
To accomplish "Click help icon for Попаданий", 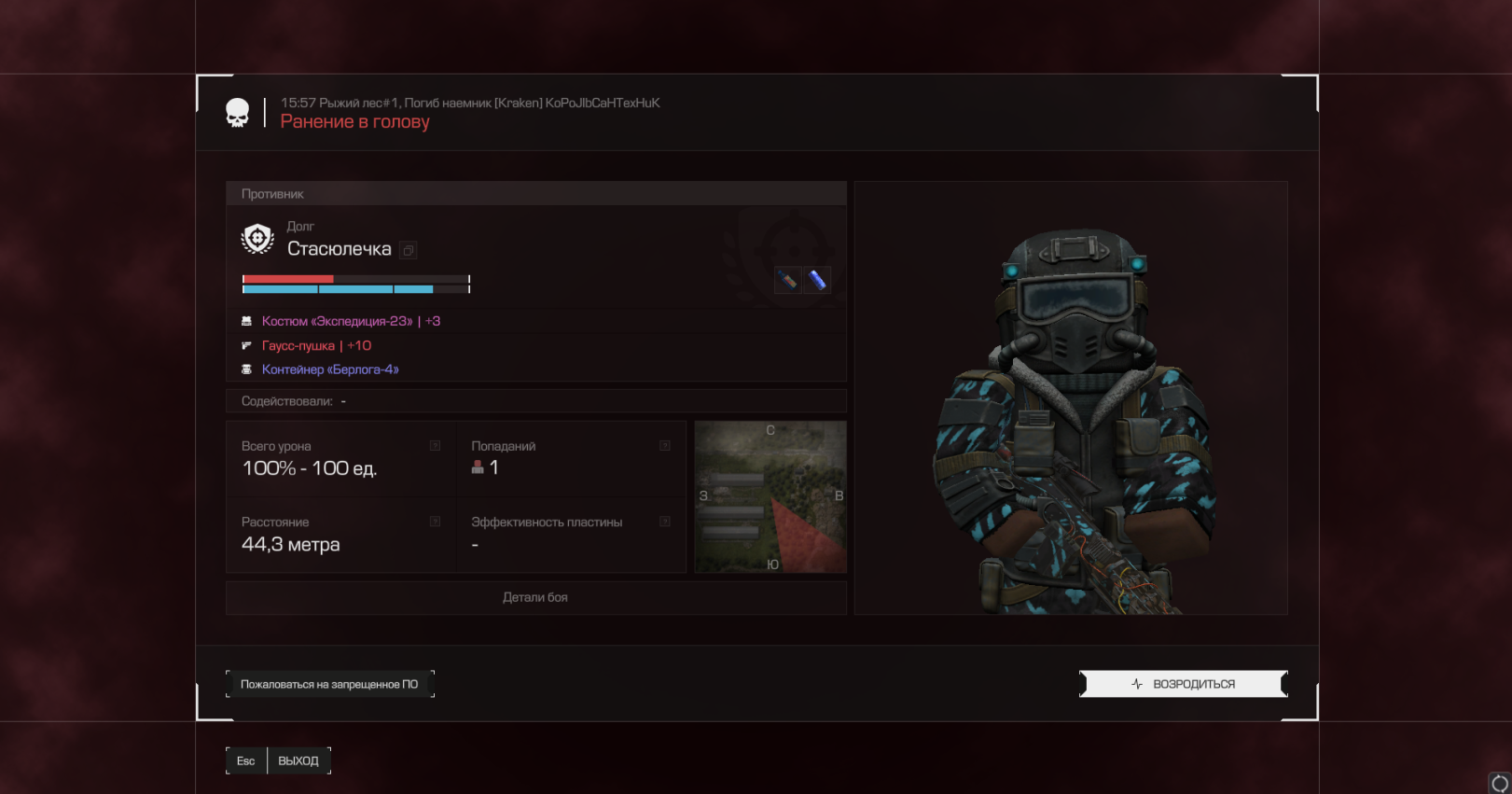I will (x=665, y=446).
